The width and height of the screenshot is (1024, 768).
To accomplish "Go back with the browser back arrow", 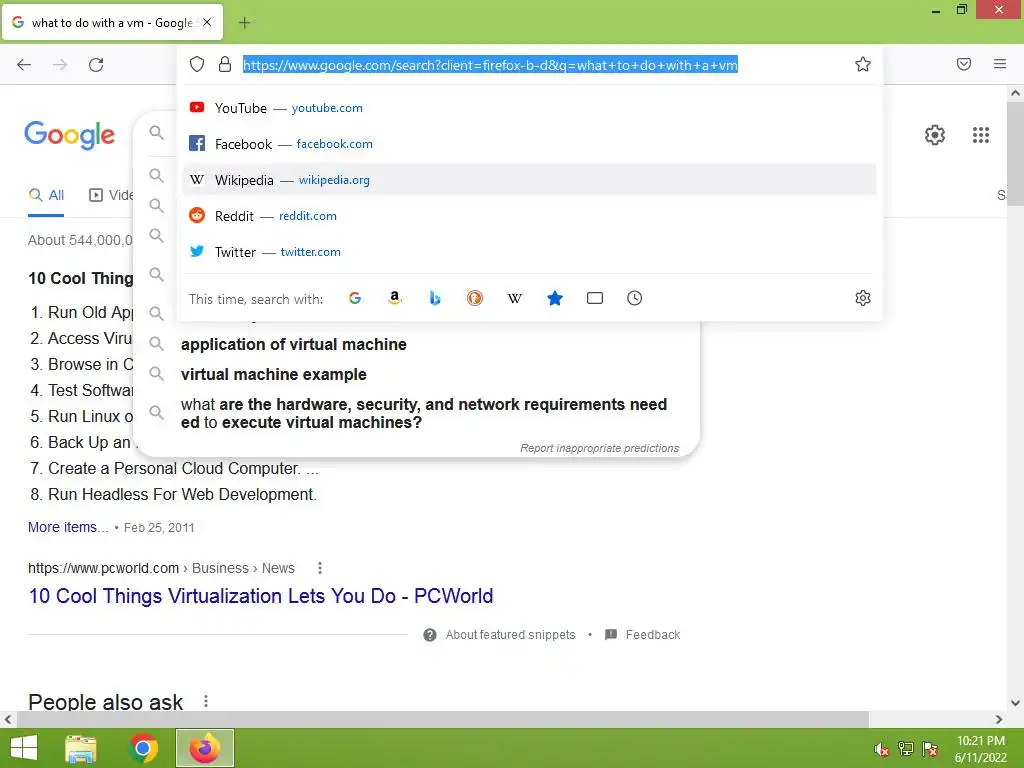I will tap(24, 64).
